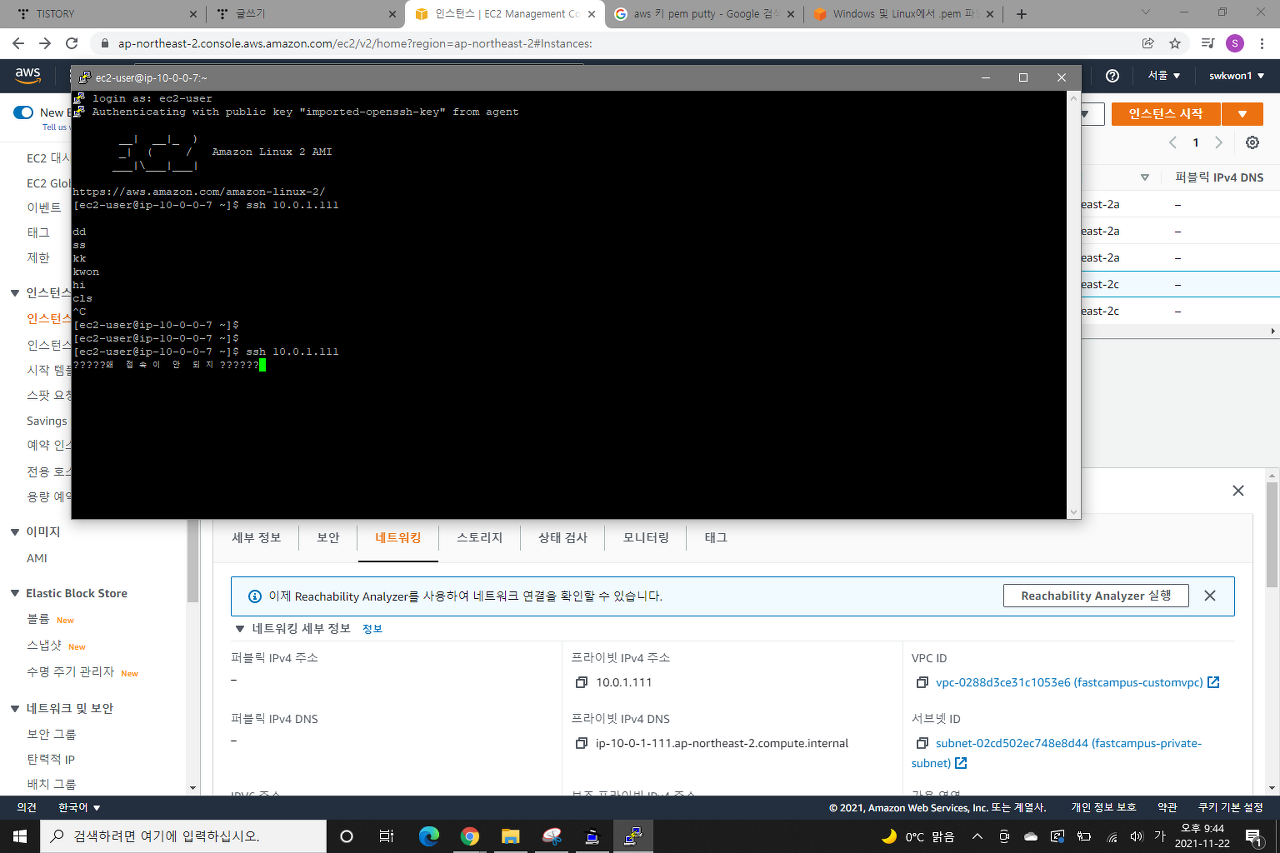Click the Windows taskbar search box
This screenshot has height=853, width=1280.
pos(183,836)
